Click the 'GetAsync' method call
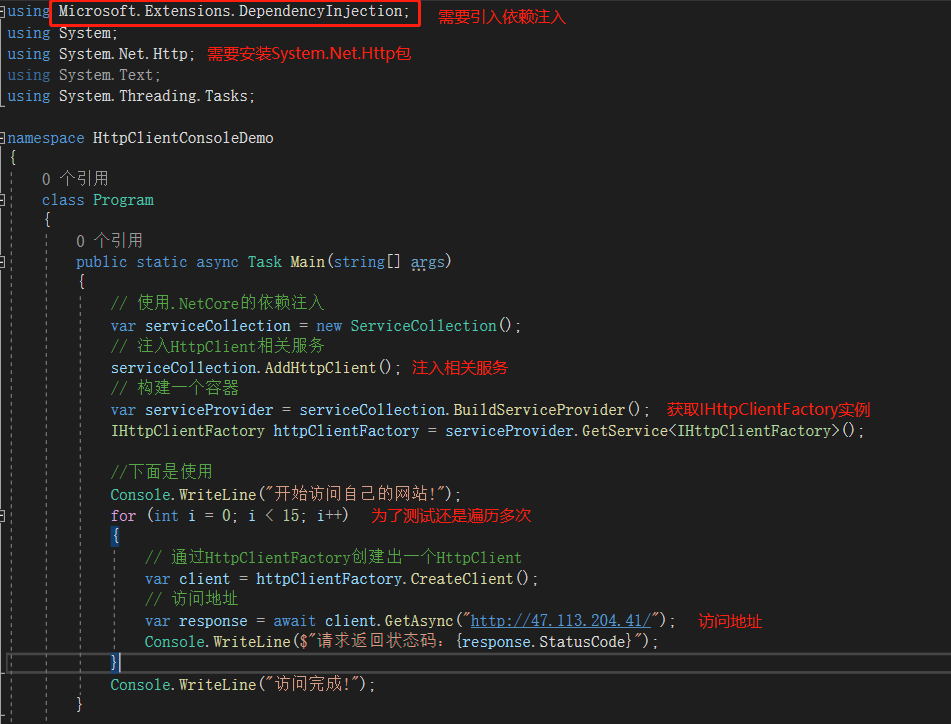The image size is (951, 724). (x=419, y=621)
